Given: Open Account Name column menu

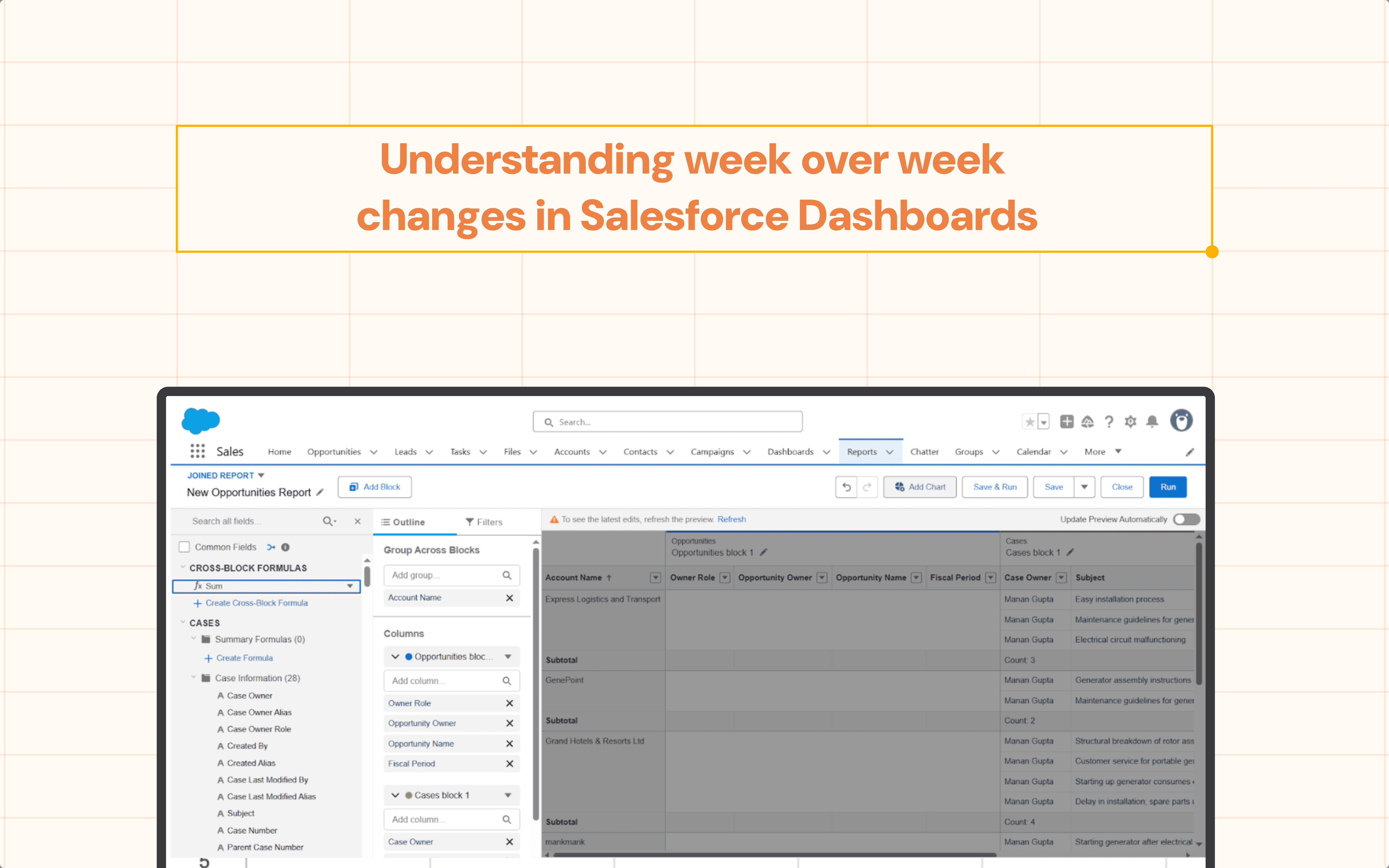Looking at the screenshot, I should click(x=655, y=577).
